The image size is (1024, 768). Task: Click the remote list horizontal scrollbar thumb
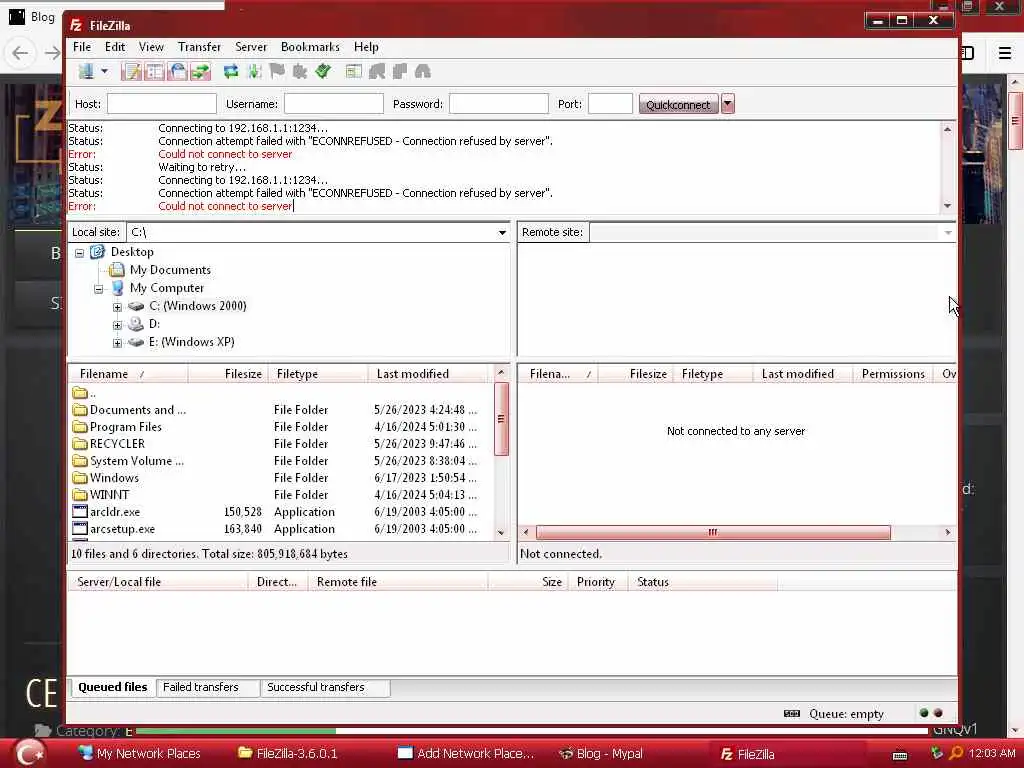click(713, 532)
